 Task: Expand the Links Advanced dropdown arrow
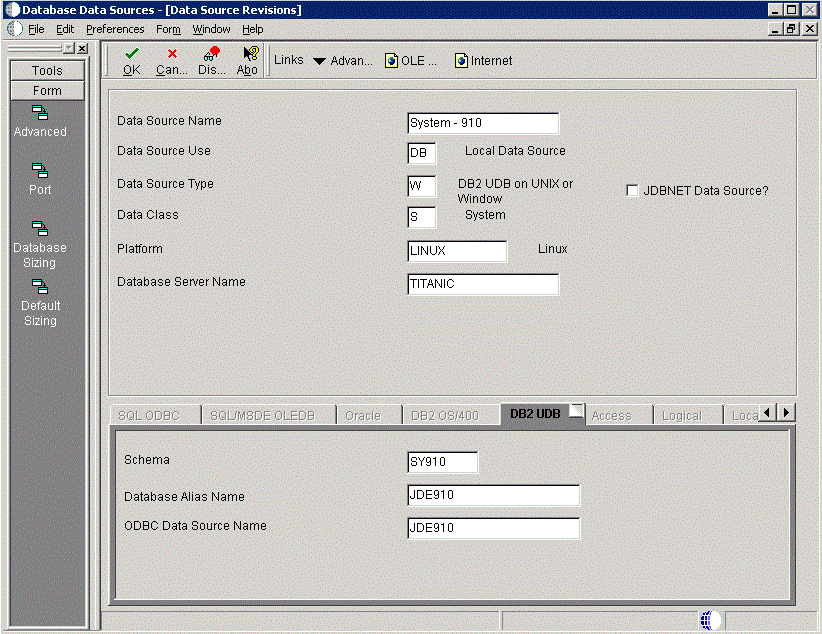(x=319, y=61)
